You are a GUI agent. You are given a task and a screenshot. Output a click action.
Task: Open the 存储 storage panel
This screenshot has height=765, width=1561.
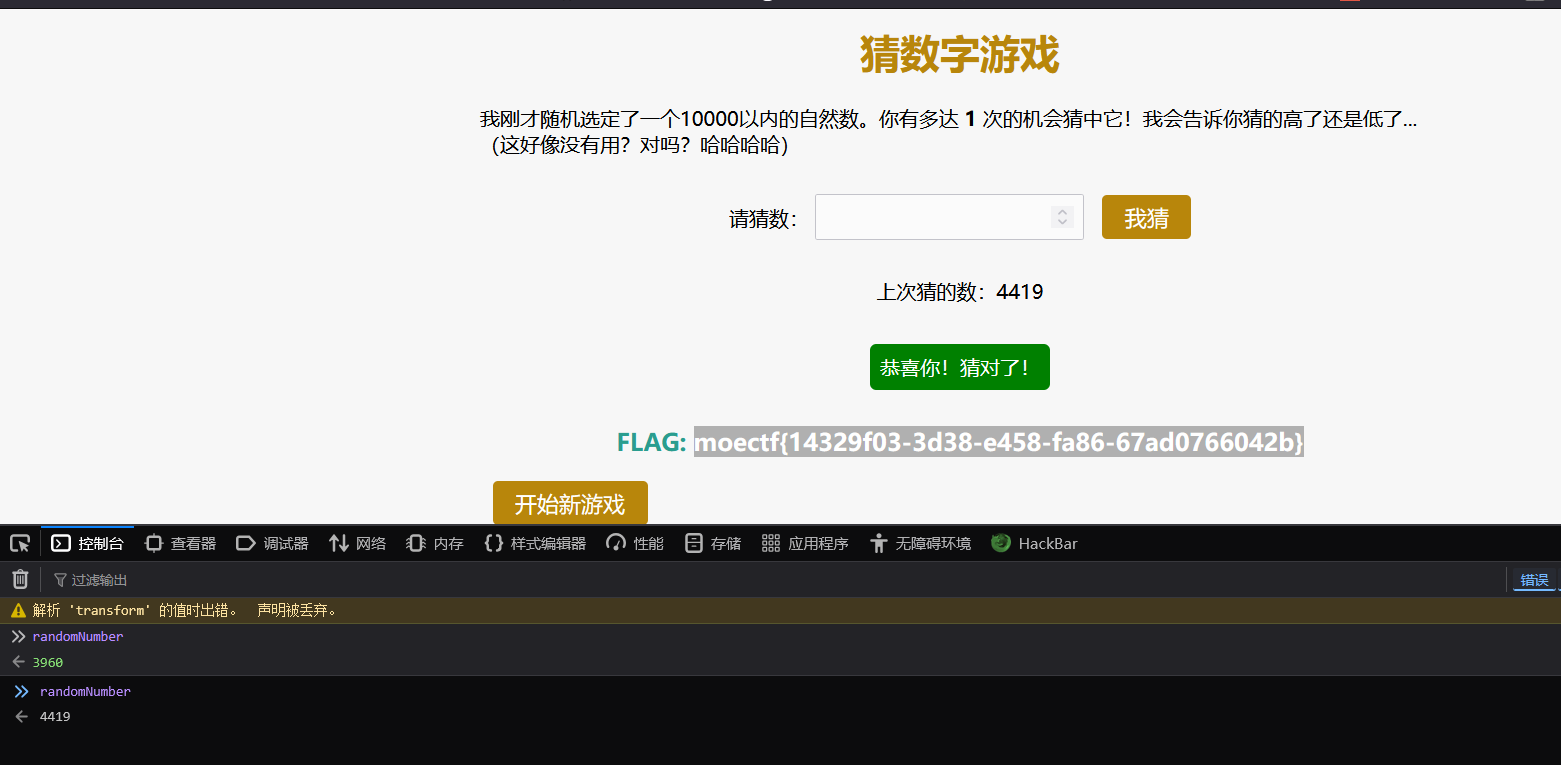point(713,543)
